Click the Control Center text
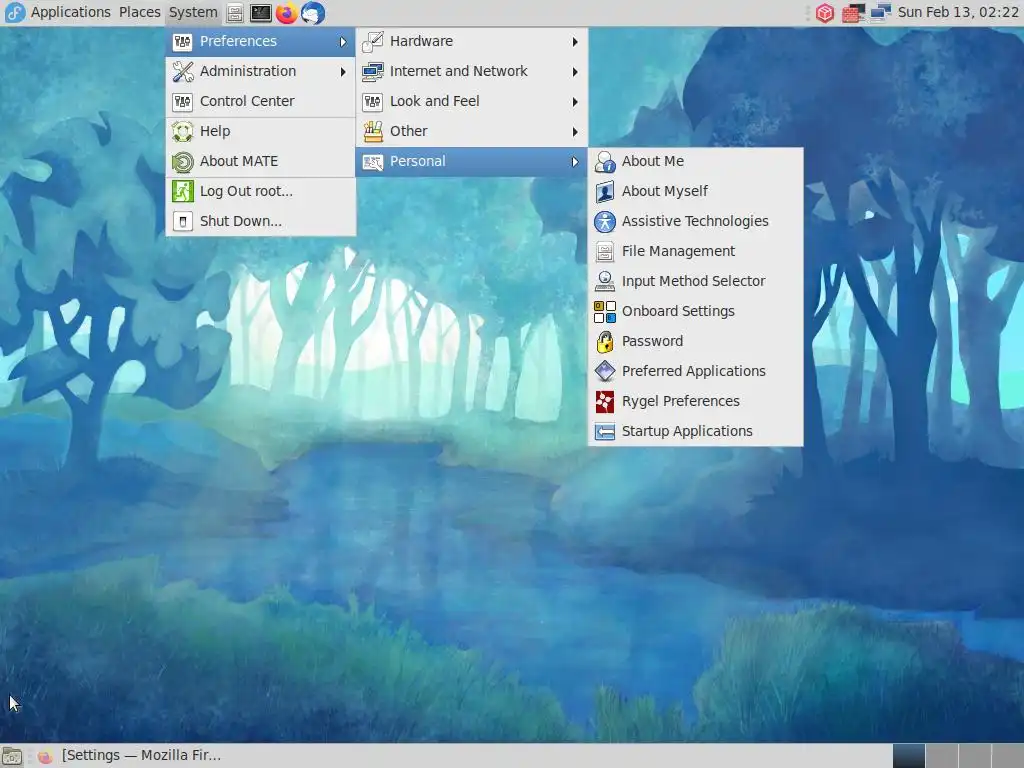This screenshot has height=768, width=1024. coord(247,101)
